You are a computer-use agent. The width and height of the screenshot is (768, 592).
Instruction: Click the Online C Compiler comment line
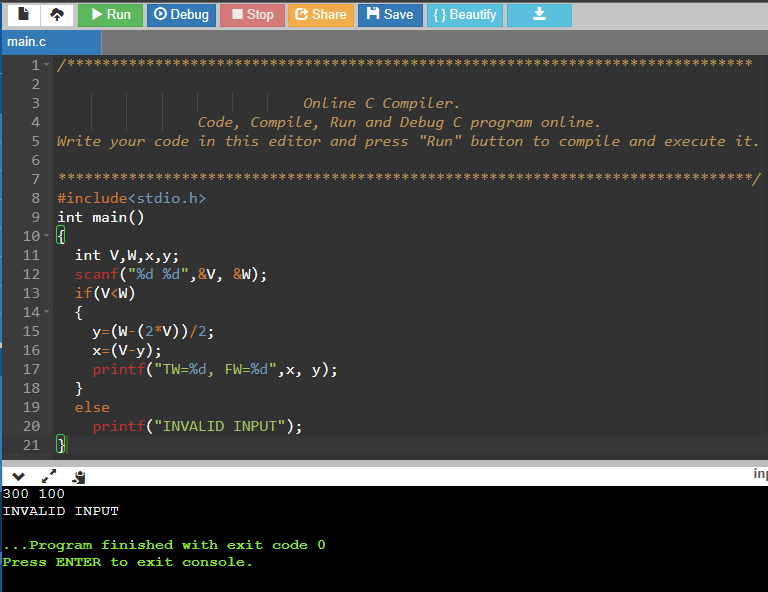tap(381, 103)
